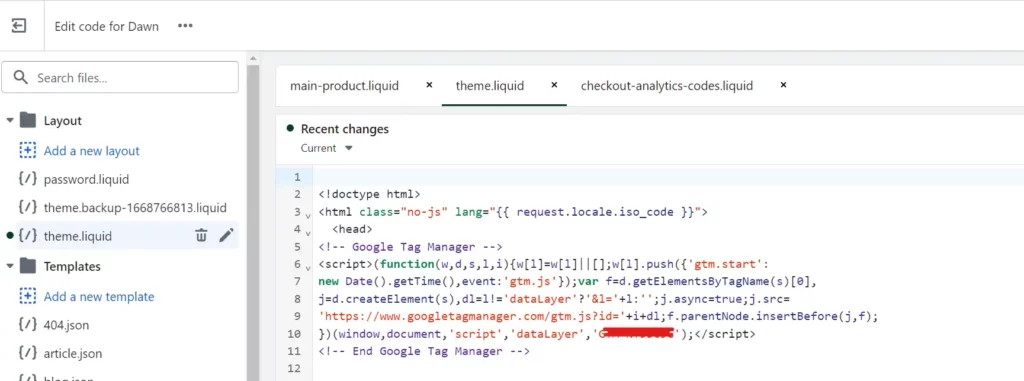Switch to the checkout-analytics-codes.liquid tab
Viewport: 1024px width, 381px height.
click(x=667, y=86)
